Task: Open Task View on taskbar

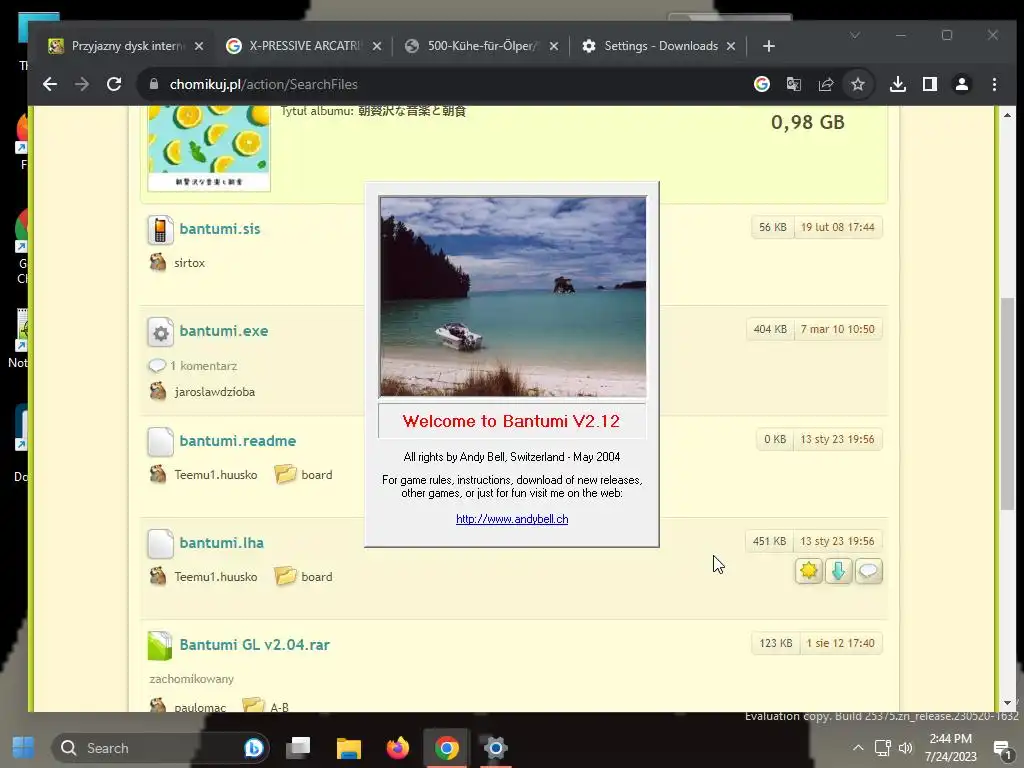Action: pos(298,748)
